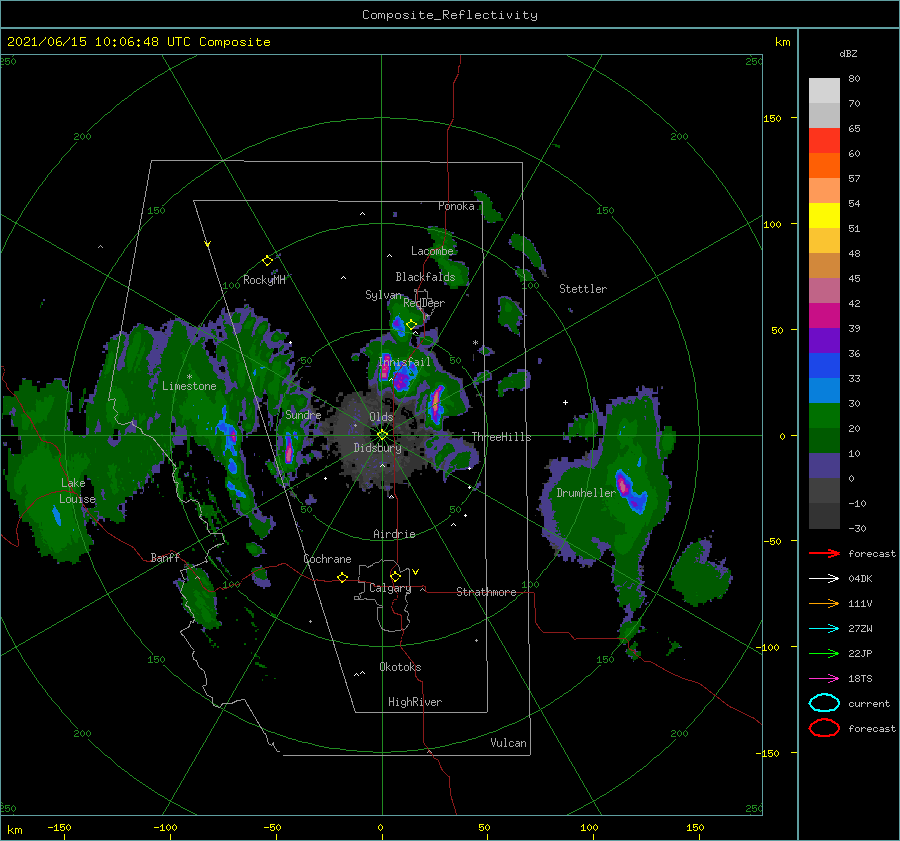Click the Sylvan label on map
Viewport: 900px width, 841px height.
tap(383, 295)
